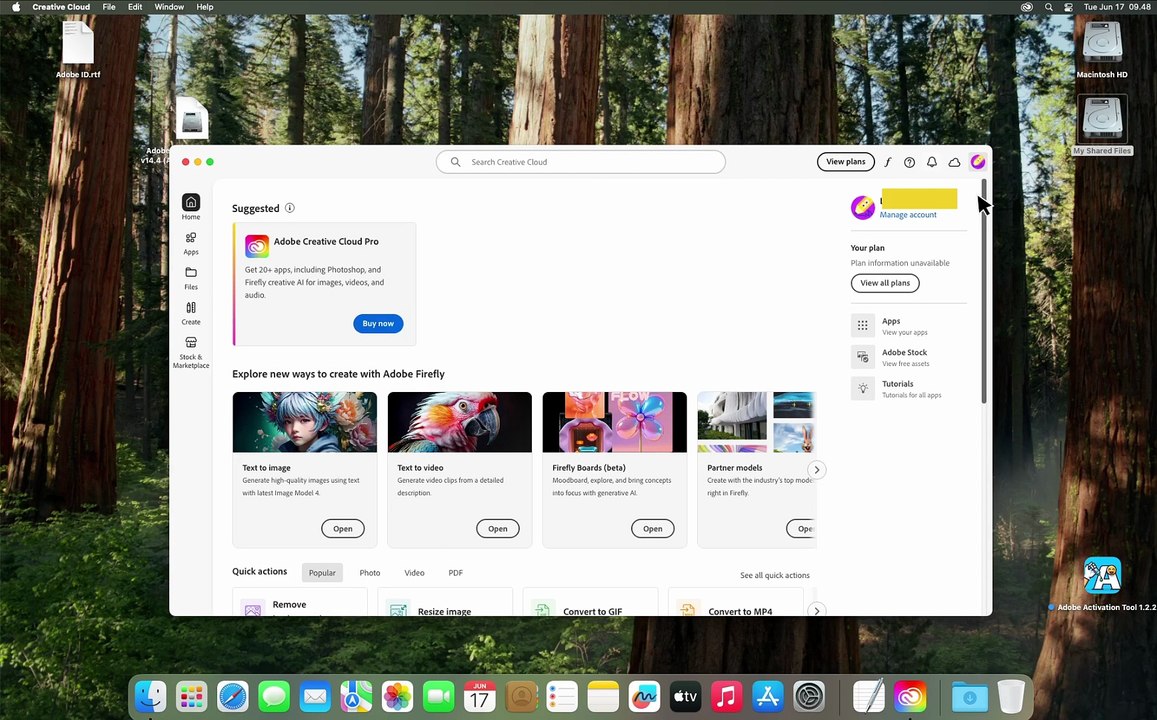Open the App Store from the Dock
The image size is (1157, 720).
(767, 696)
